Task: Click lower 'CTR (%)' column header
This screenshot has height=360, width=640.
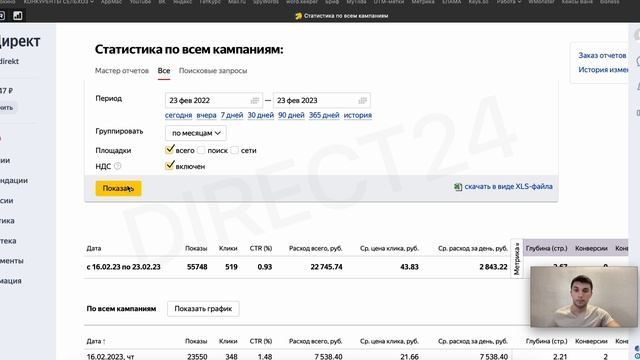Action: click(261, 341)
